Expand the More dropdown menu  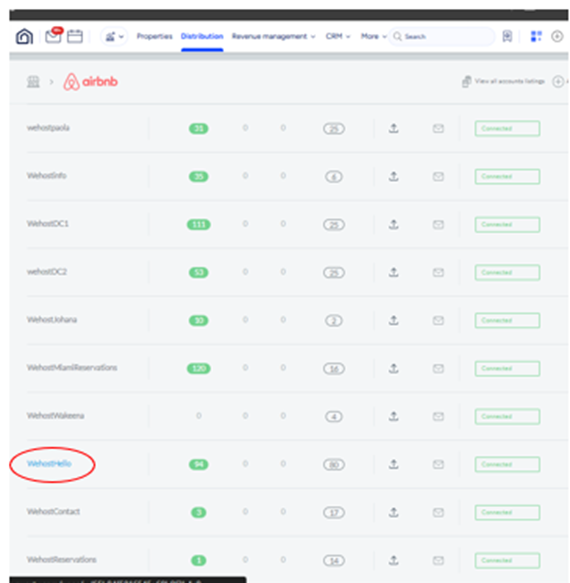(373, 36)
